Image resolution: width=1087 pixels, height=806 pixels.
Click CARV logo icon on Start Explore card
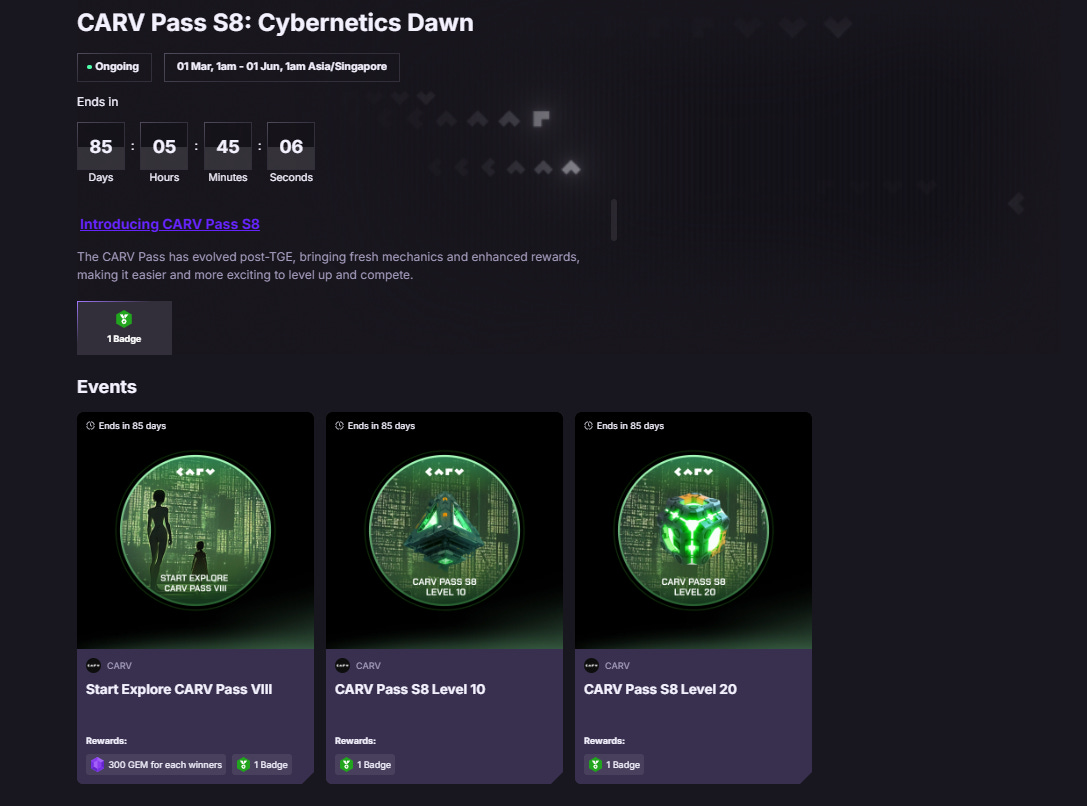[94, 665]
